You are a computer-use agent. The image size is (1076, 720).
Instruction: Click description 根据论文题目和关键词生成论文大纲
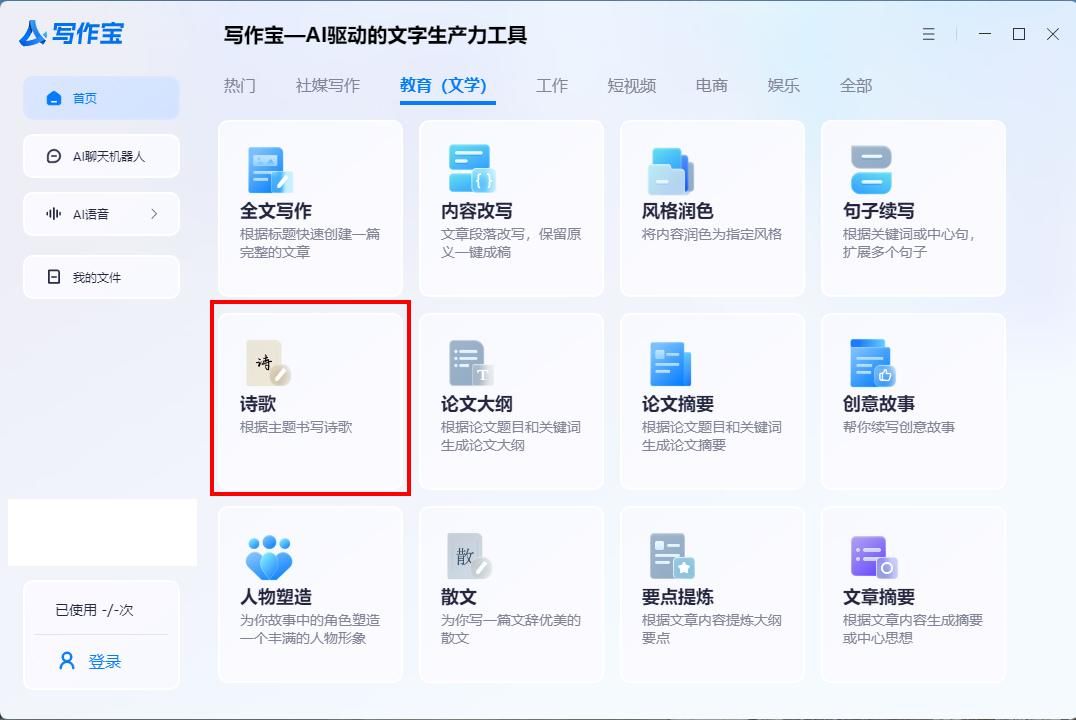coord(511,436)
